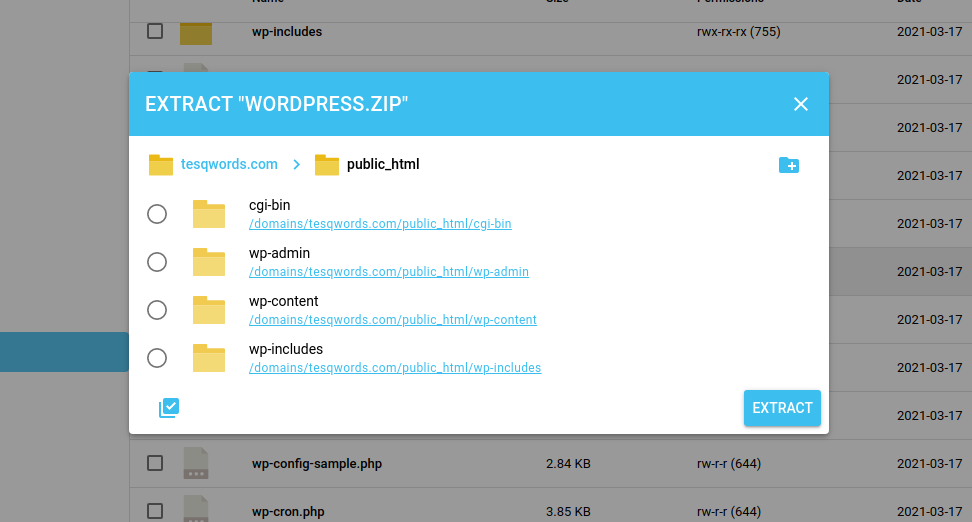Click the wp-cron.php file name

click(288, 511)
